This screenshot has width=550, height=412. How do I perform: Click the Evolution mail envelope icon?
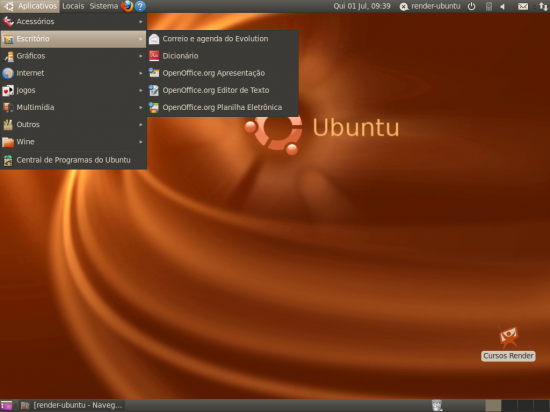click(154, 39)
